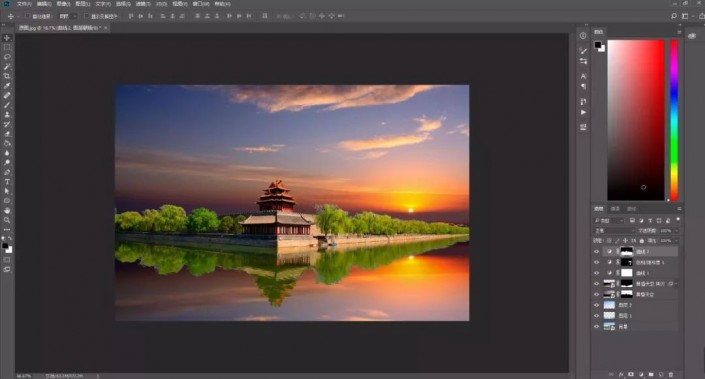Close the open document tab
Image resolution: width=705 pixels, height=379 pixels.
pyautogui.click(x=106, y=28)
